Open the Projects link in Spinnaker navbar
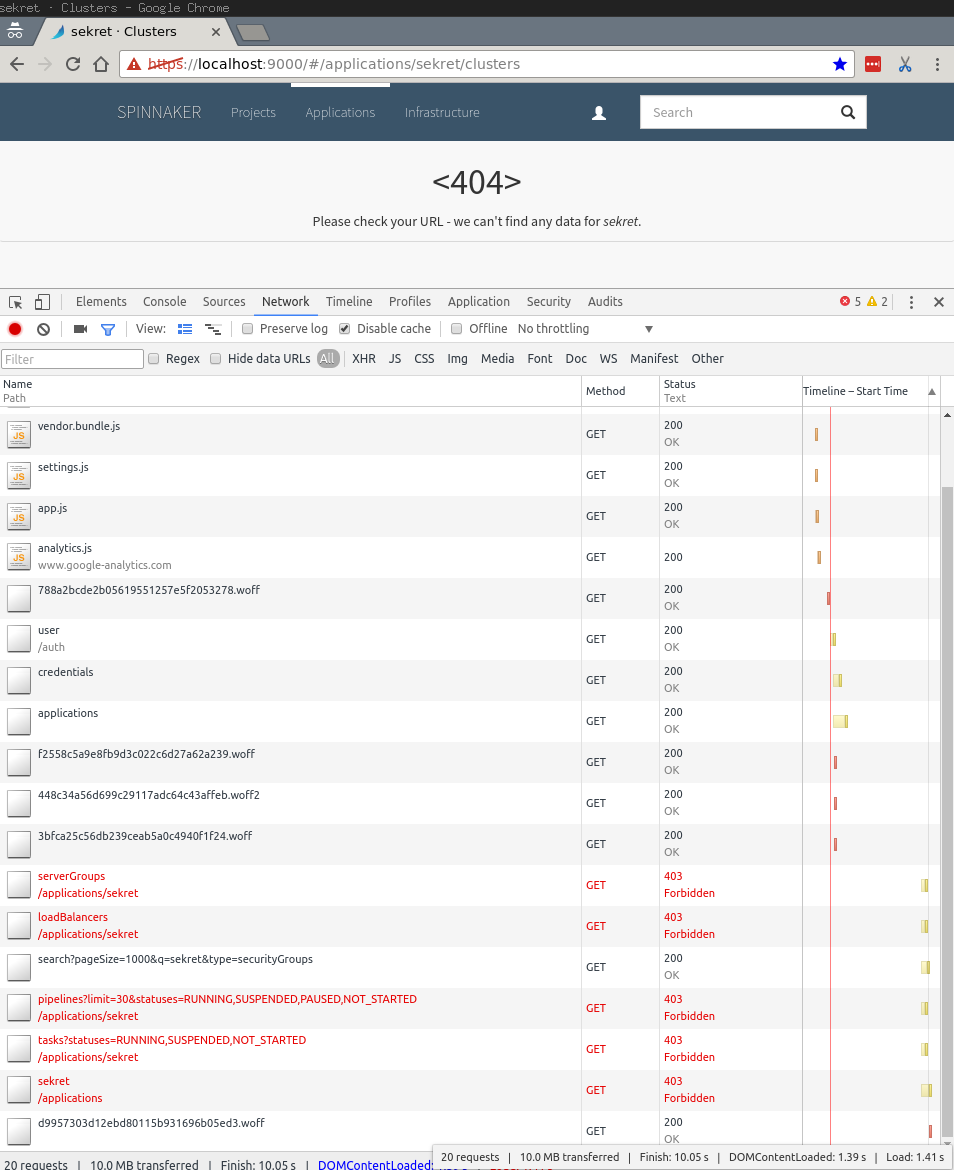The width and height of the screenshot is (954, 1170). pyautogui.click(x=253, y=112)
